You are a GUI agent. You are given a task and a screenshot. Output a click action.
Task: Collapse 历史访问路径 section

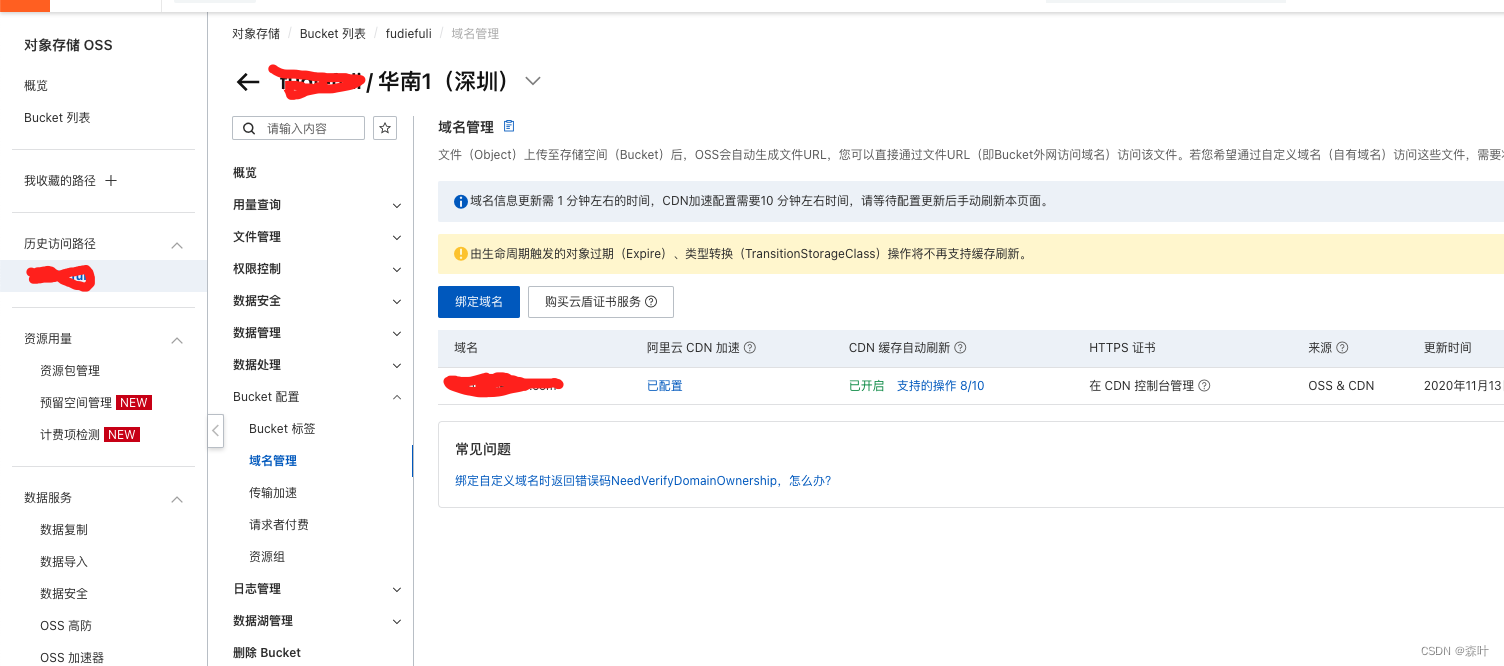pos(177,245)
